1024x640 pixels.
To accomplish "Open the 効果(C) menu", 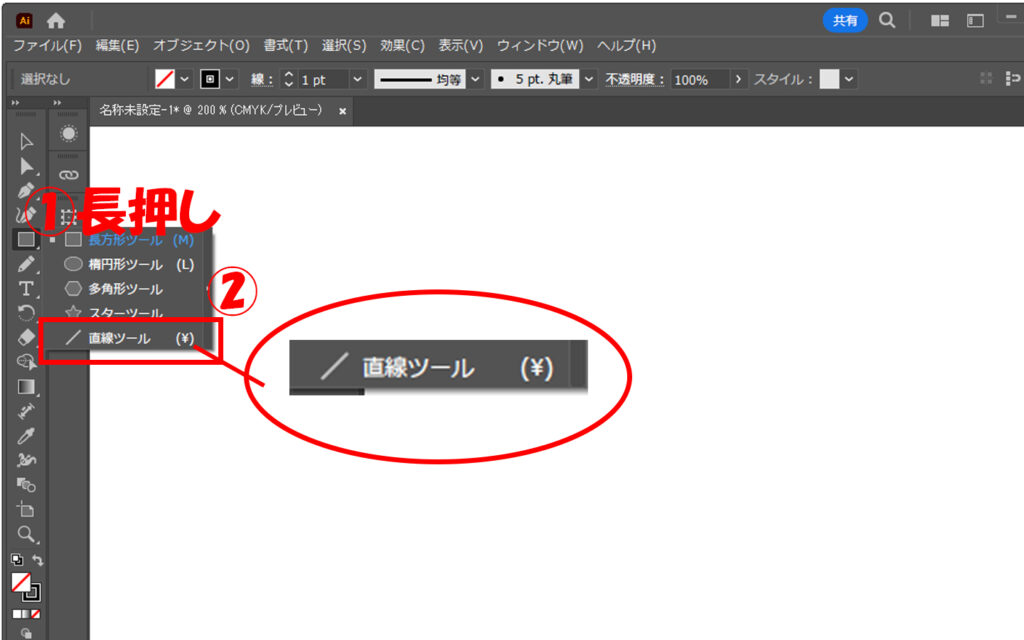I will [x=402, y=46].
